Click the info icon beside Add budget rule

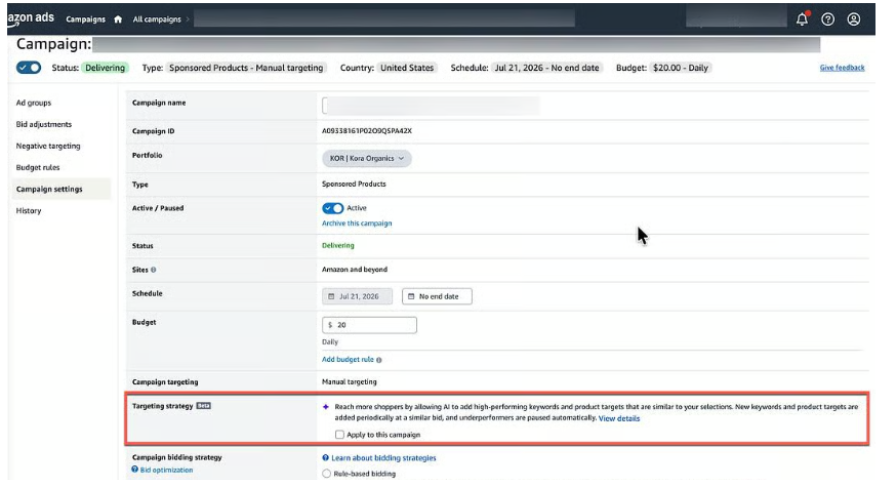(x=379, y=360)
